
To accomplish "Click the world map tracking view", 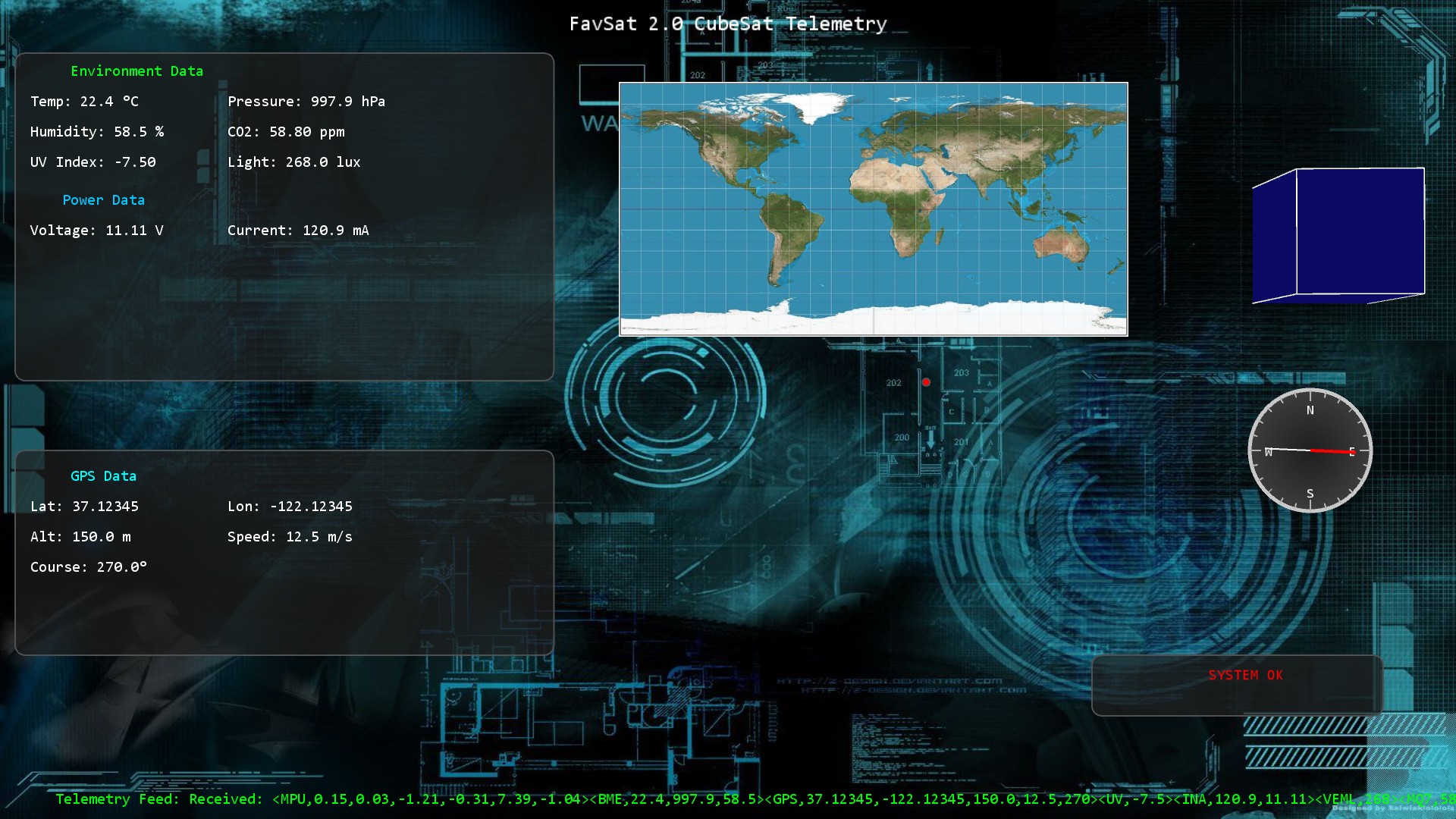I will [874, 209].
